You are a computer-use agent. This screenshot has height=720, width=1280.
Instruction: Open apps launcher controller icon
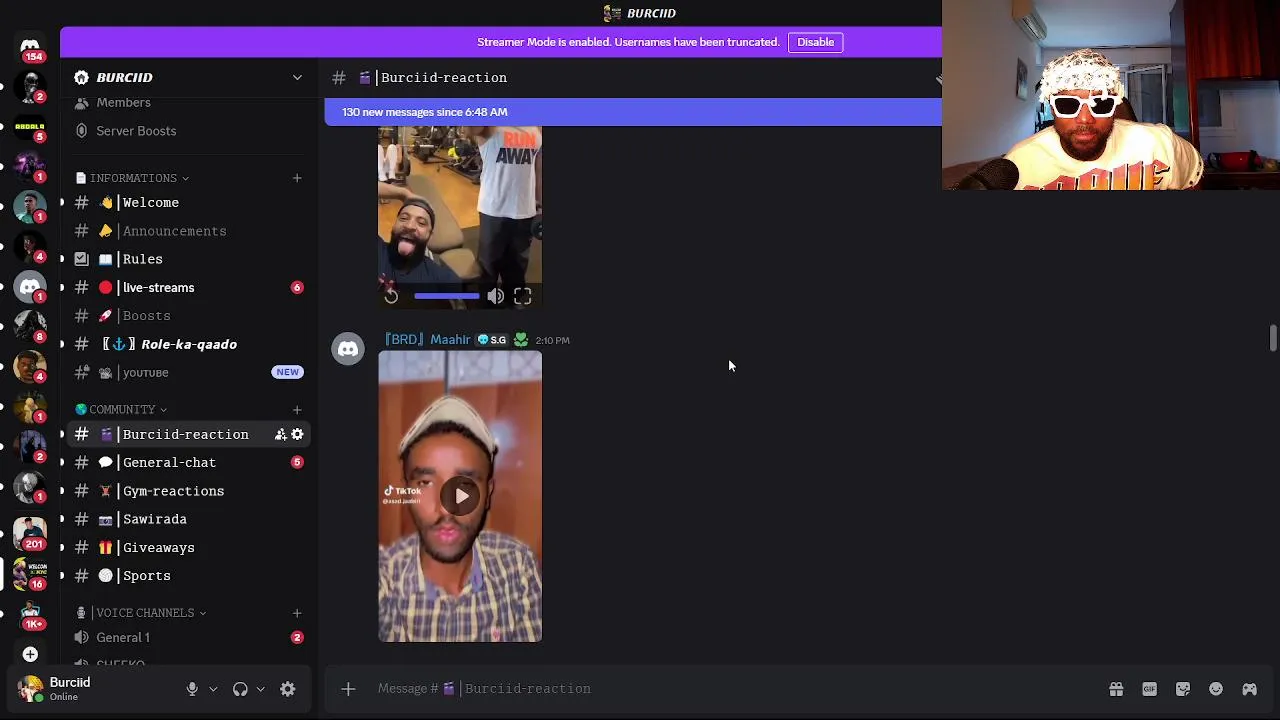tap(1249, 689)
